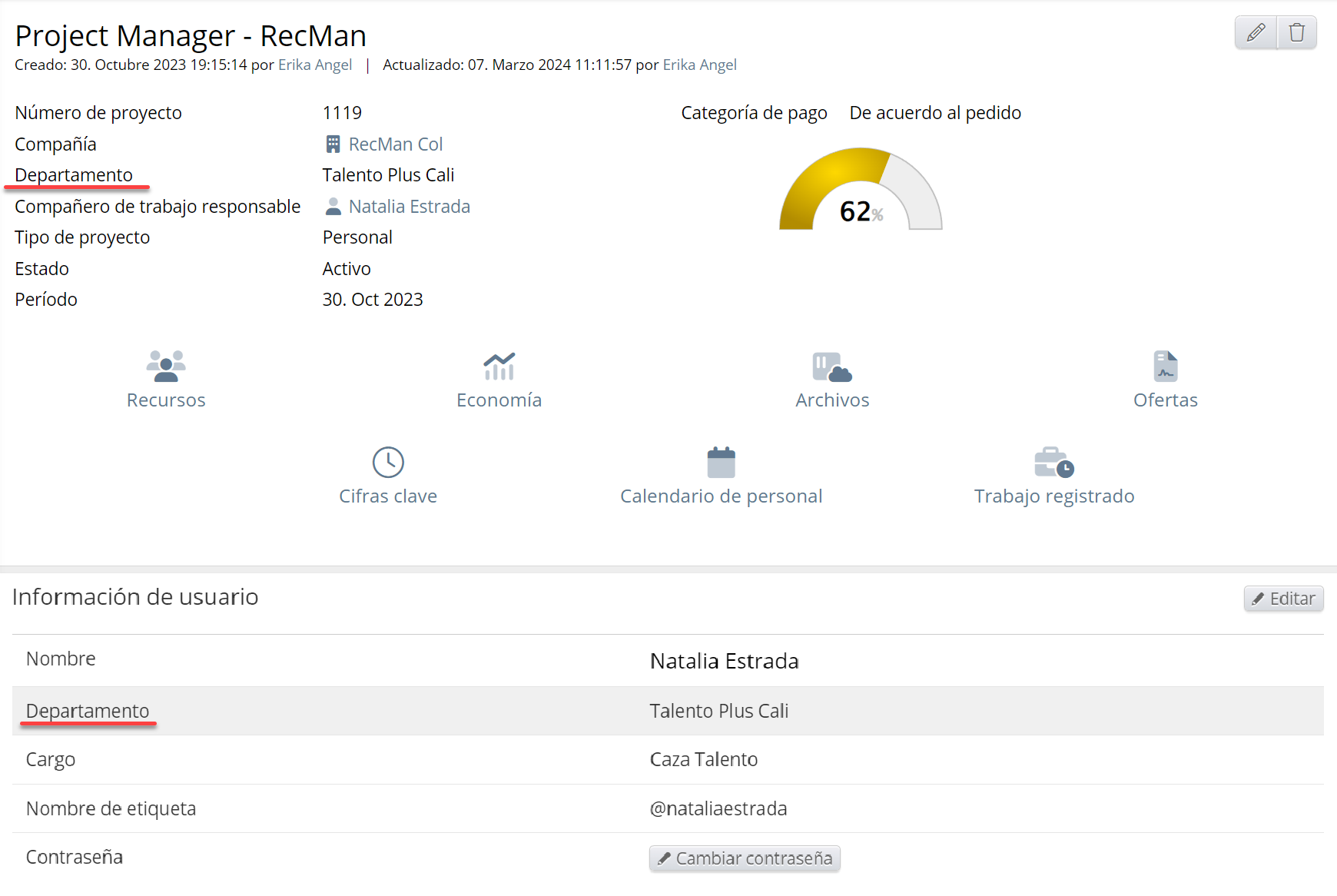Image resolution: width=1337 pixels, height=896 pixels.
Task: Open the Recursos people icon
Action: tap(166, 366)
